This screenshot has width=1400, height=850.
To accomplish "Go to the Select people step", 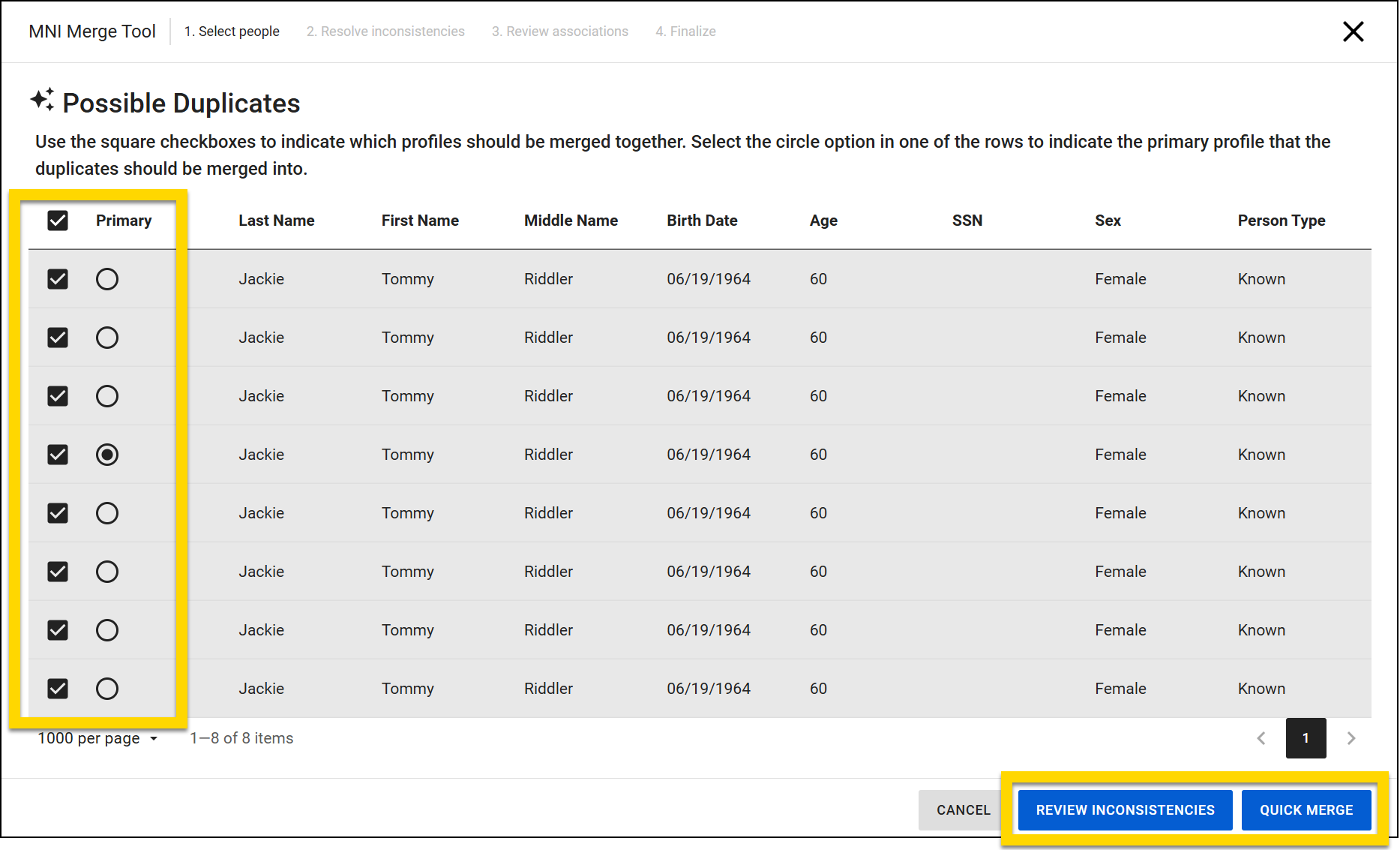I will (x=231, y=31).
